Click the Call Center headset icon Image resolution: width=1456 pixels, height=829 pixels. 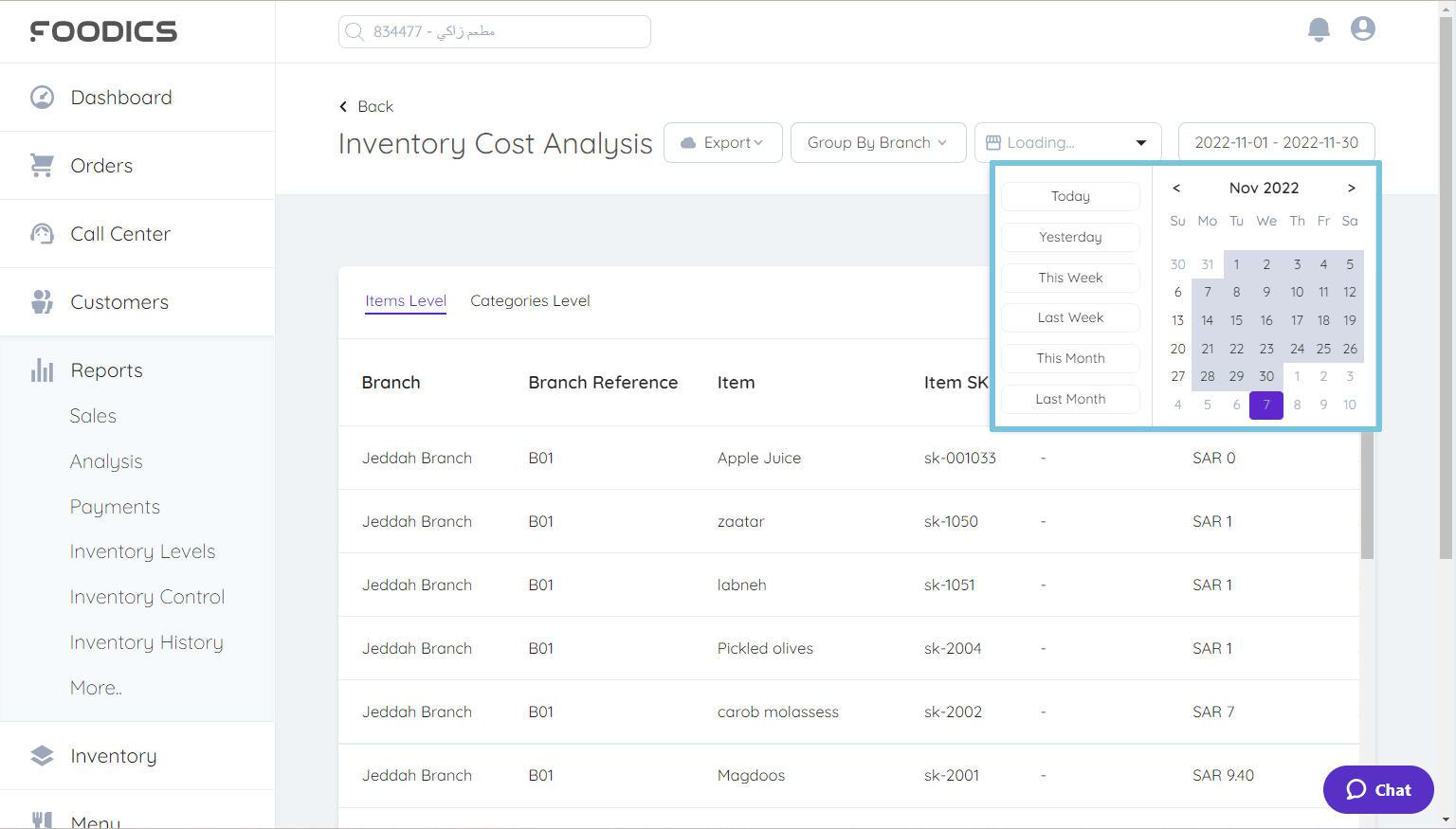(x=42, y=234)
